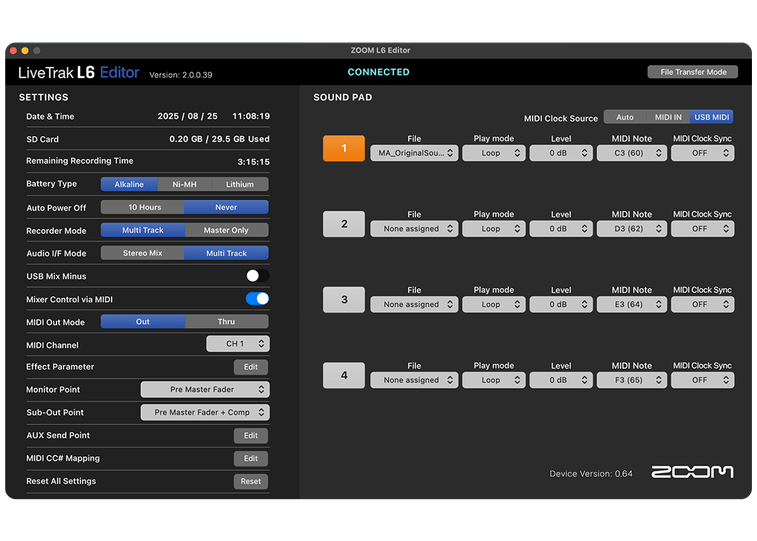Open the MIDI Channel dropdown

pos(238,344)
